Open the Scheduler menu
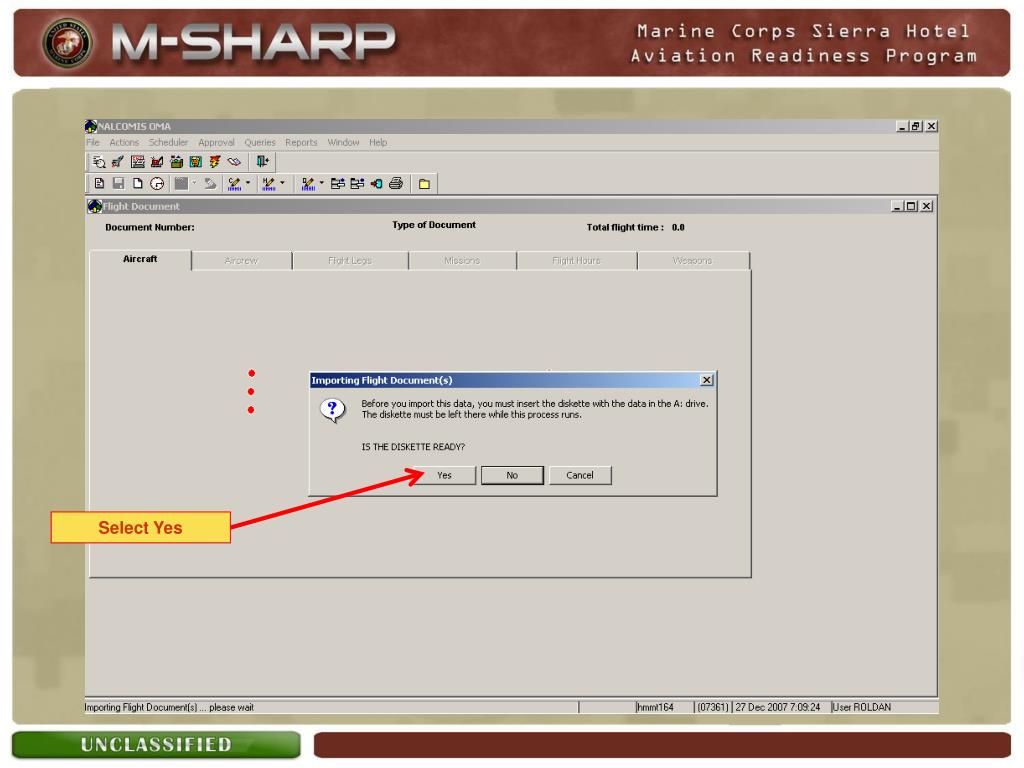This screenshot has height=768, width=1024. coord(168,142)
